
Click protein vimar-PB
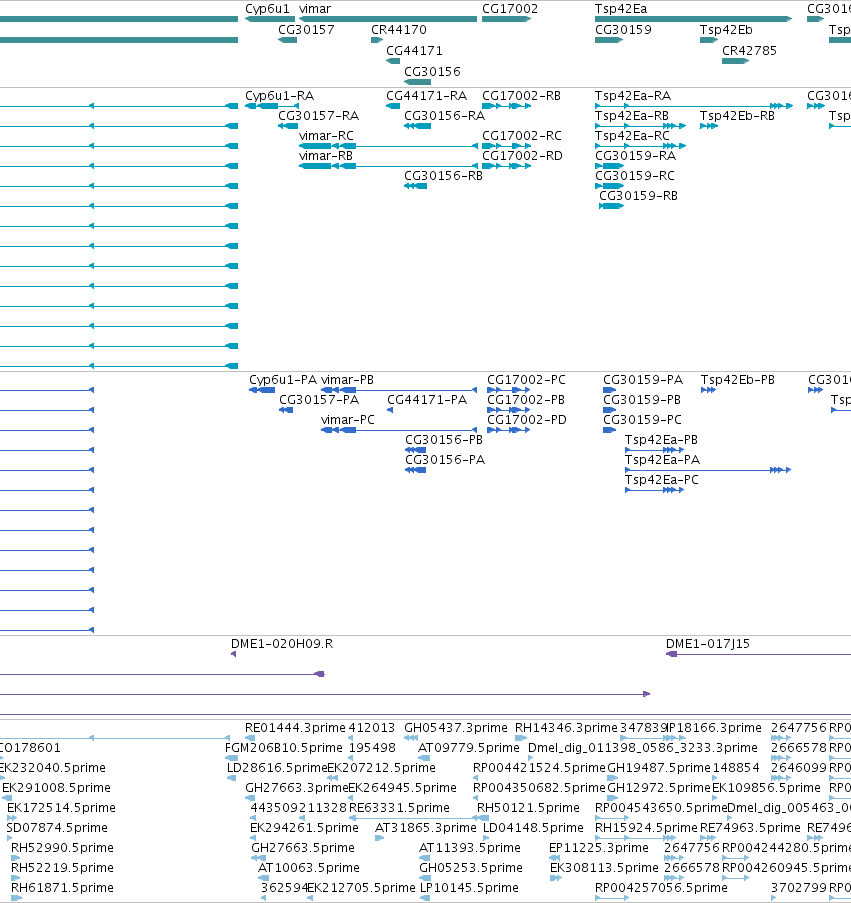point(347,380)
